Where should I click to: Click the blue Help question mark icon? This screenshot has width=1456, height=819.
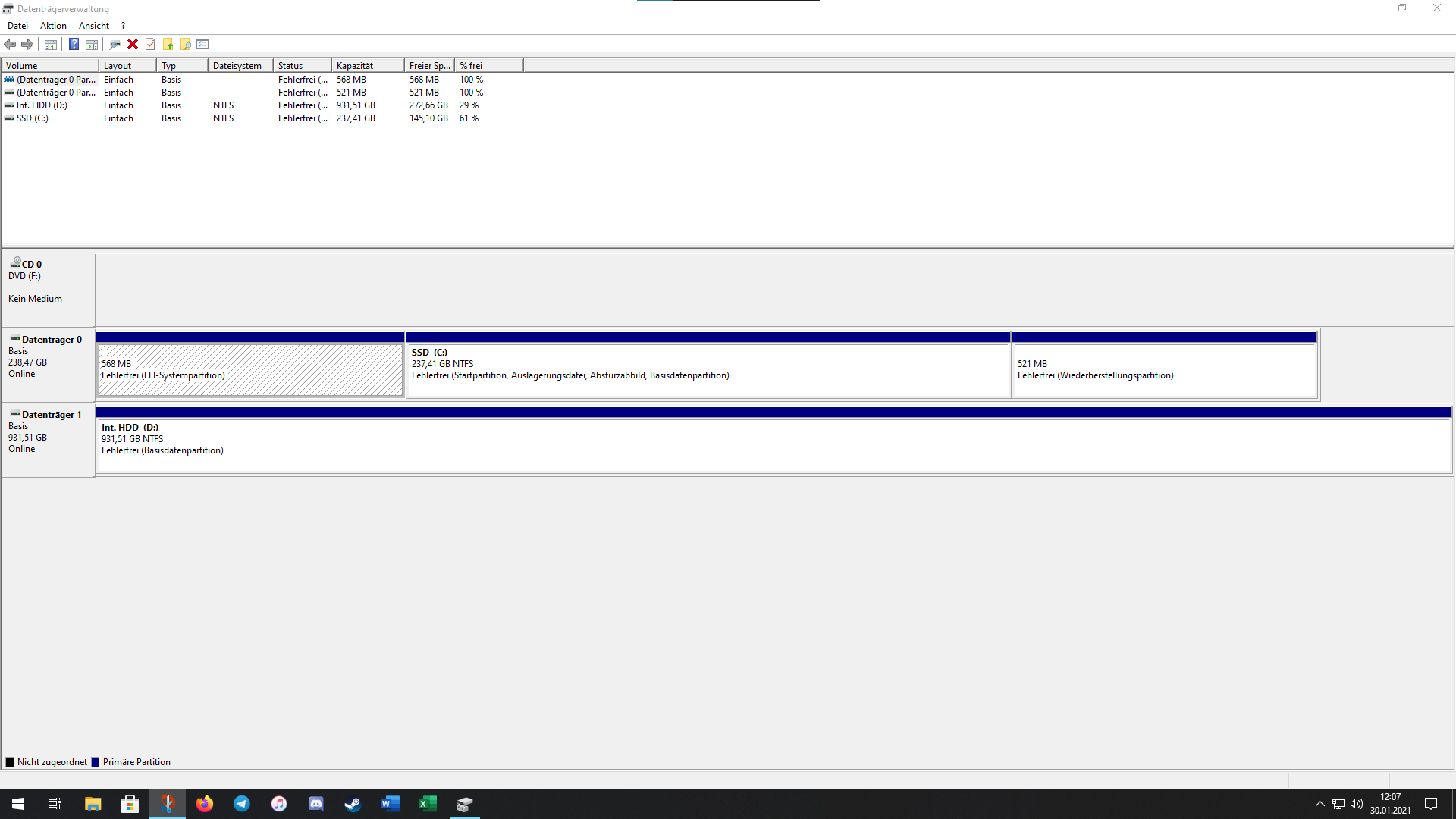tap(74, 44)
